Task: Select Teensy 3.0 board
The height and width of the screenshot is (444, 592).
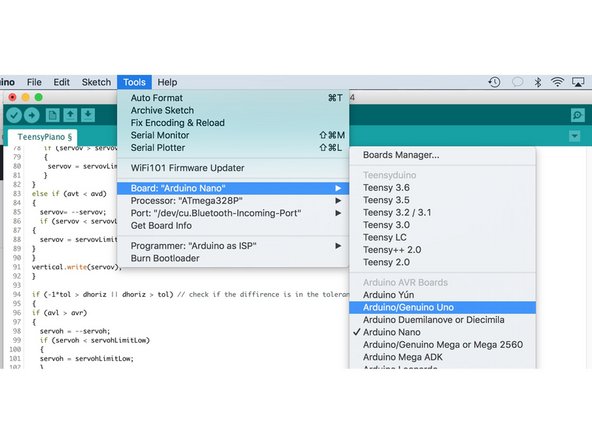Action: [442, 225]
